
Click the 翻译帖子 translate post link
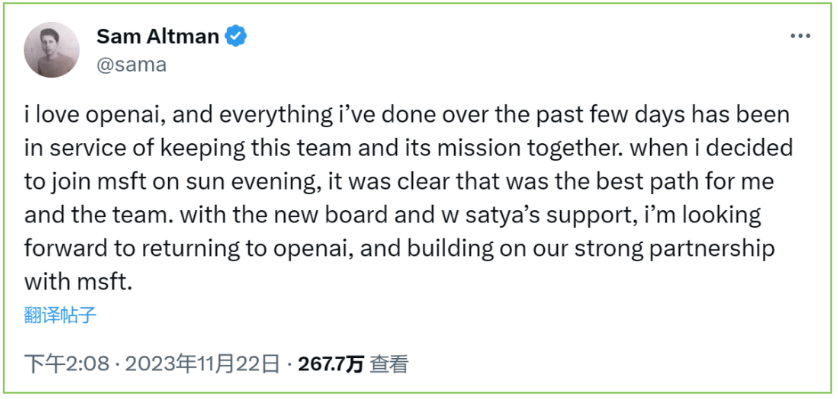point(60,316)
